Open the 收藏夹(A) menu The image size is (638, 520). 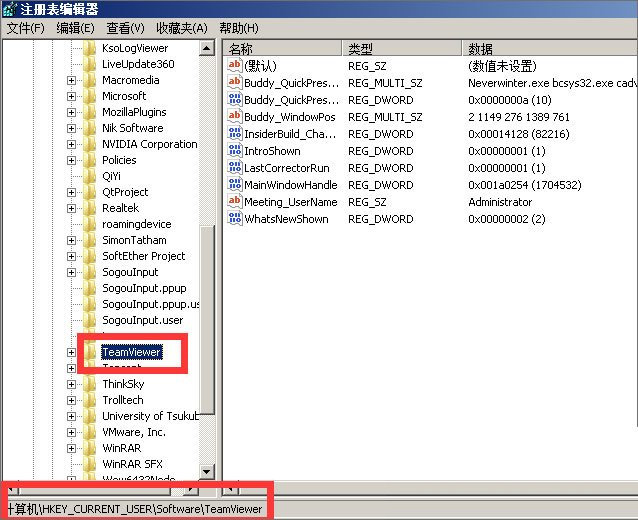click(181, 28)
